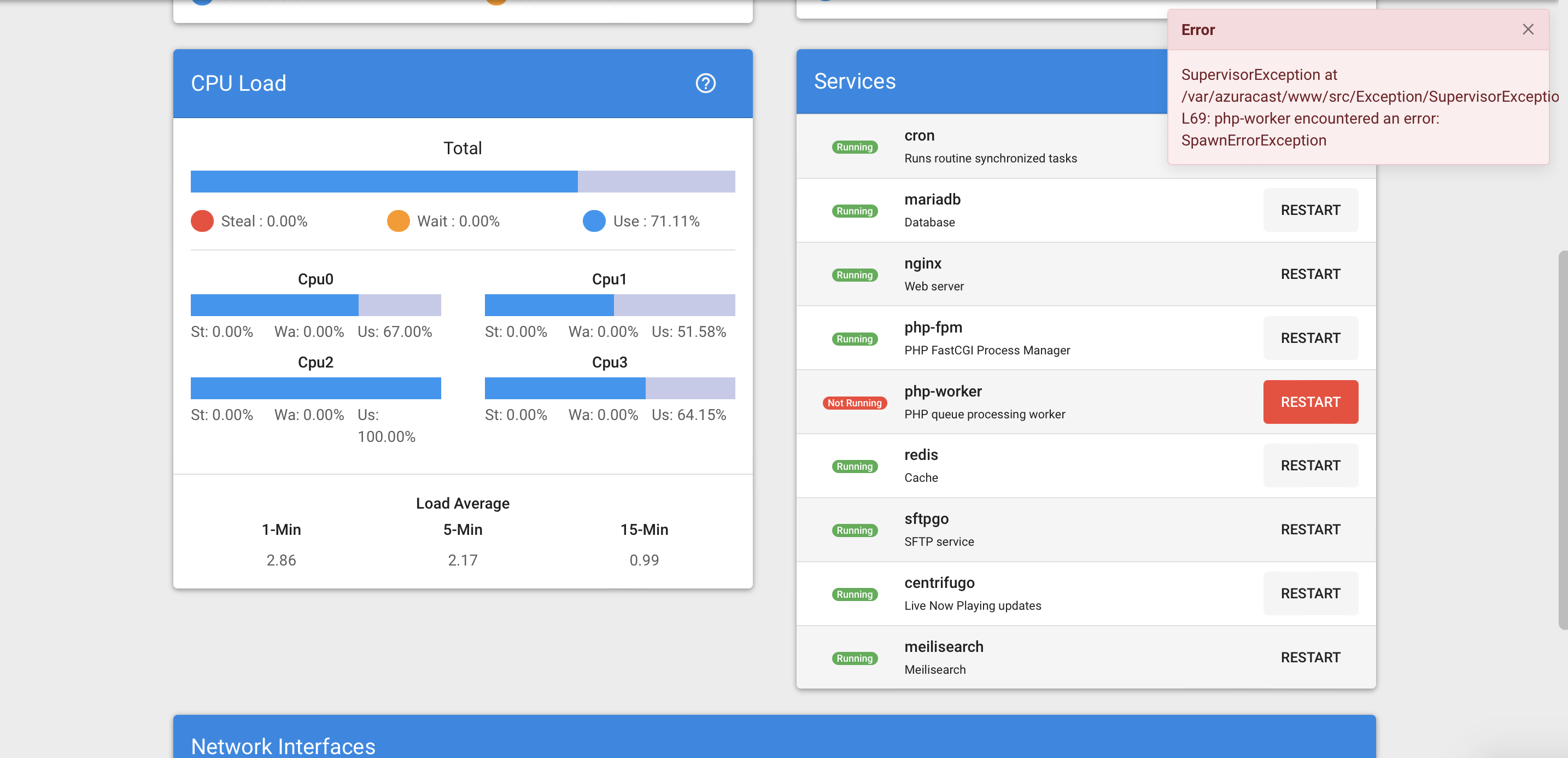
Task: Restart the redis cache service
Action: point(1310,465)
